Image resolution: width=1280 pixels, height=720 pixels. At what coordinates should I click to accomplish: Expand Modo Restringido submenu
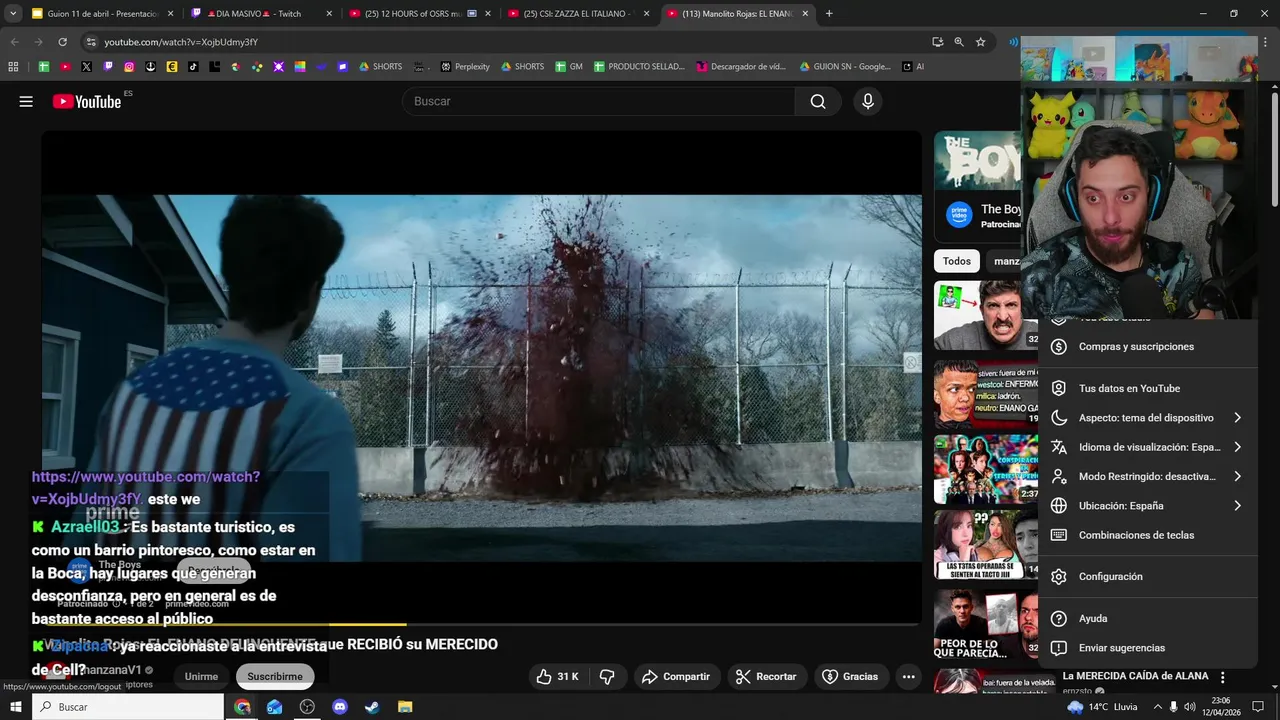click(x=1147, y=477)
